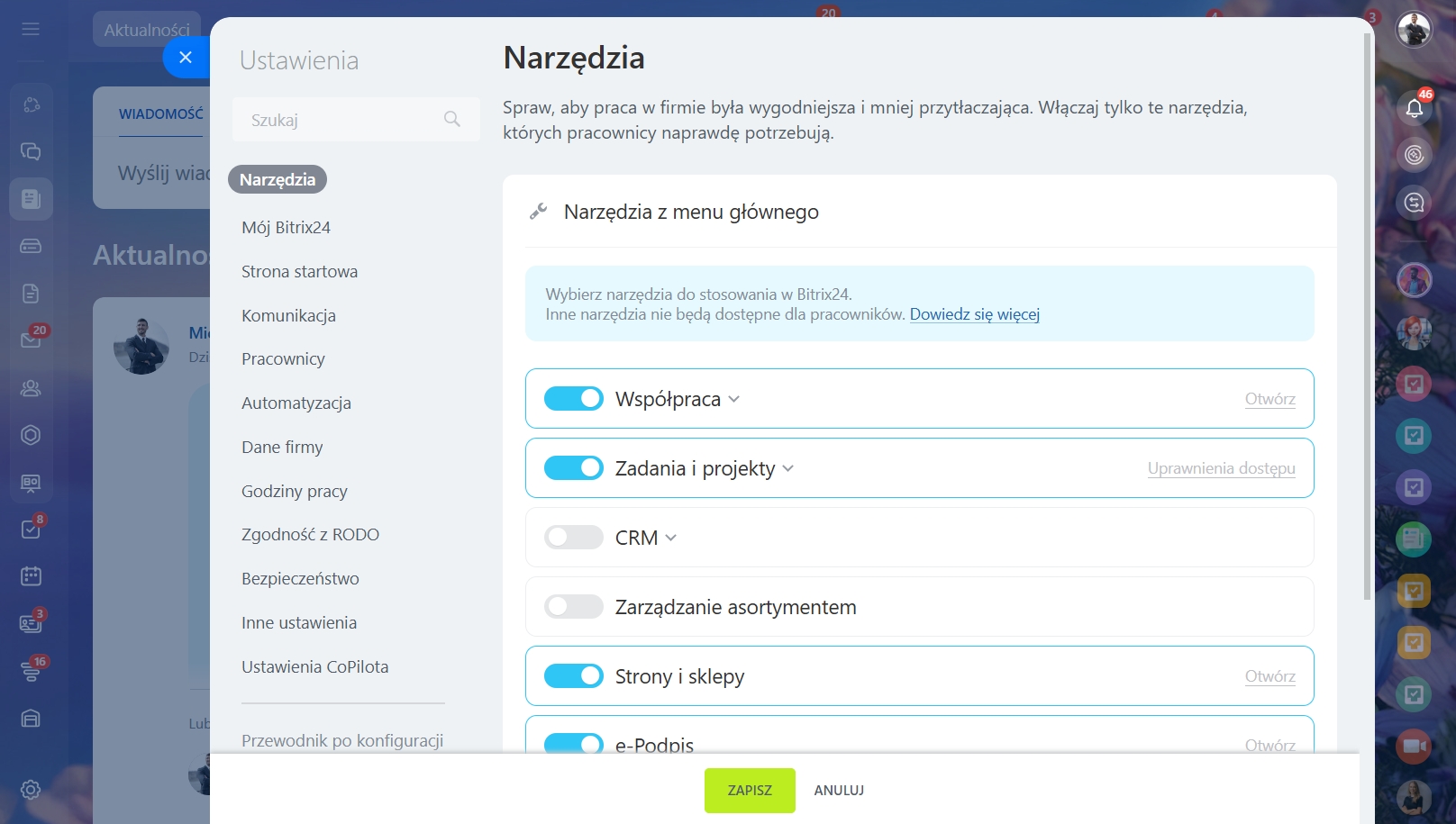Open the collaboration icon in the left sidebar
This screenshot has width=1456, height=824.
pyautogui.click(x=31, y=104)
